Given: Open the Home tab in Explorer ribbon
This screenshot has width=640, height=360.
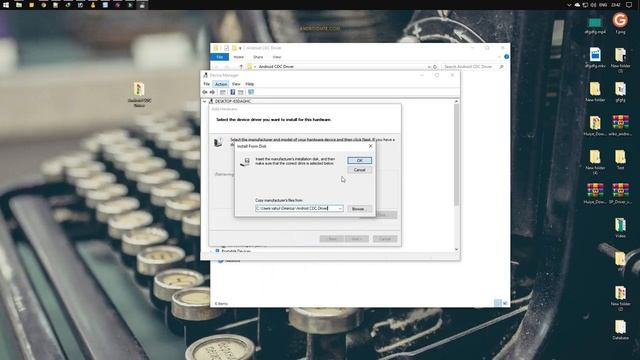Looking at the screenshot, I should click(x=238, y=57).
